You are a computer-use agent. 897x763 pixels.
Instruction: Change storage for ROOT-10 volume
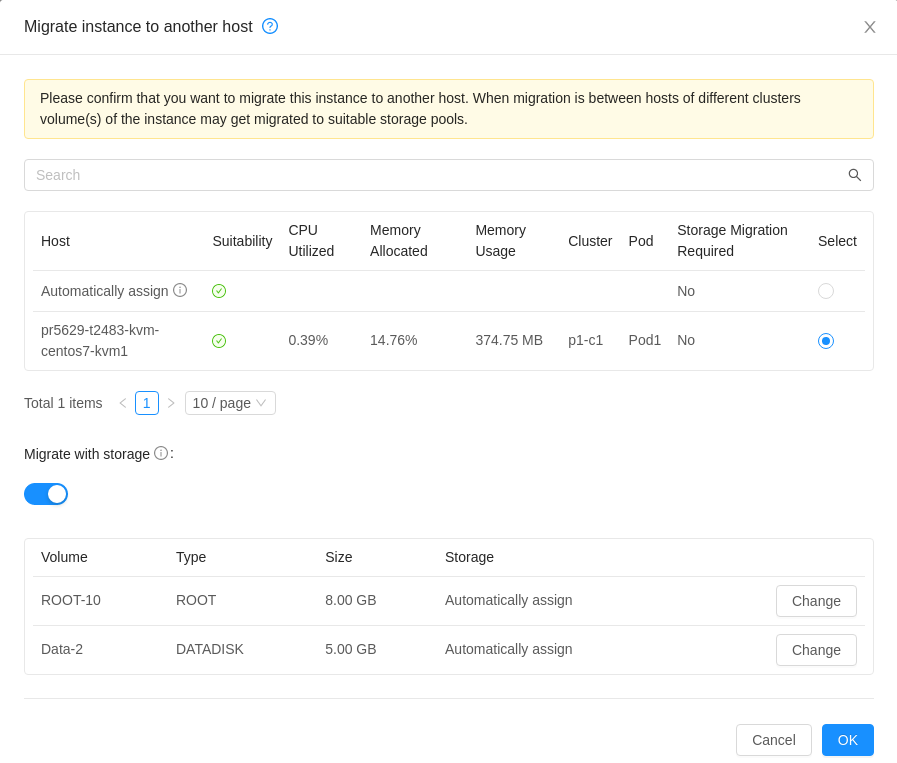(x=816, y=601)
